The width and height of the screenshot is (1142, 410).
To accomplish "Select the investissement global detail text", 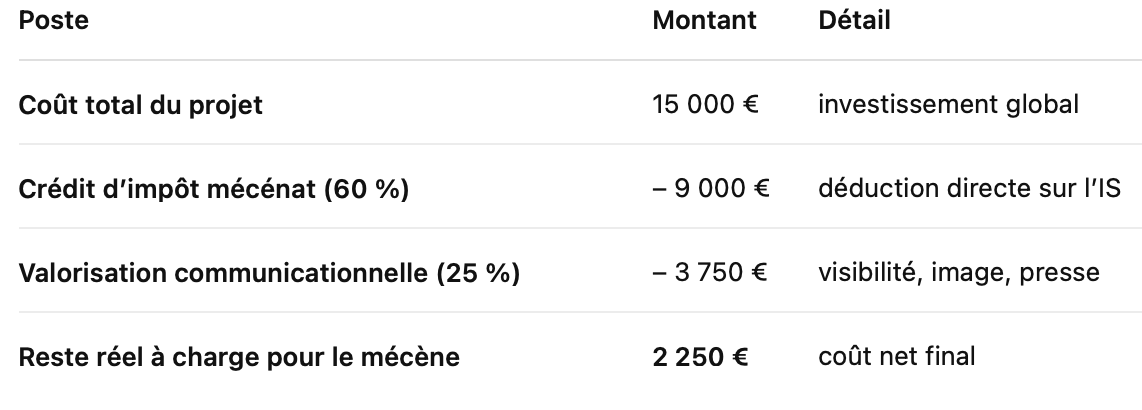I will click(948, 104).
